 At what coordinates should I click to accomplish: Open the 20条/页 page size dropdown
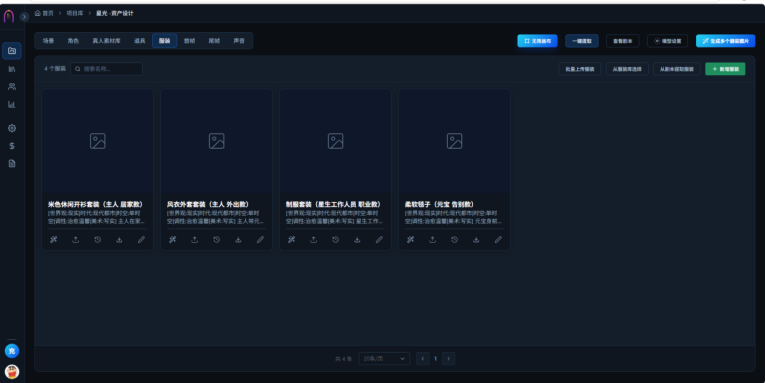point(384,359)
